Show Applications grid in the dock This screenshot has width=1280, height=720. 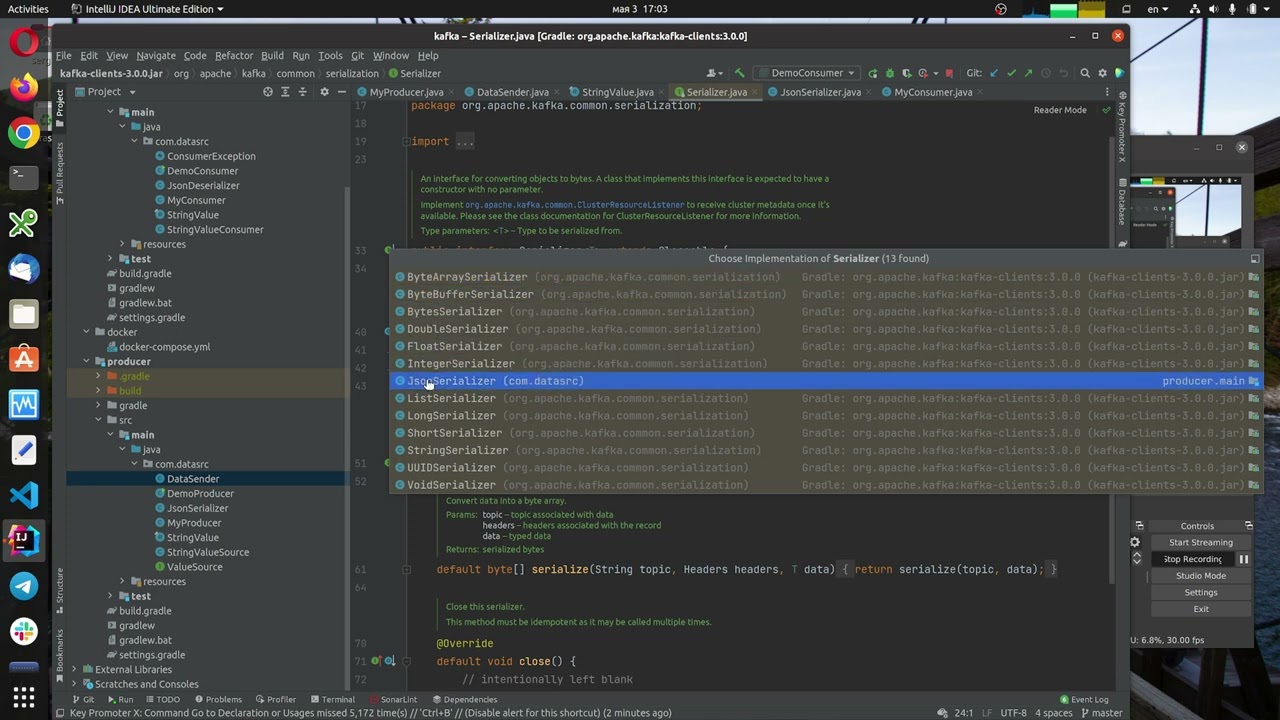point(24,697)
